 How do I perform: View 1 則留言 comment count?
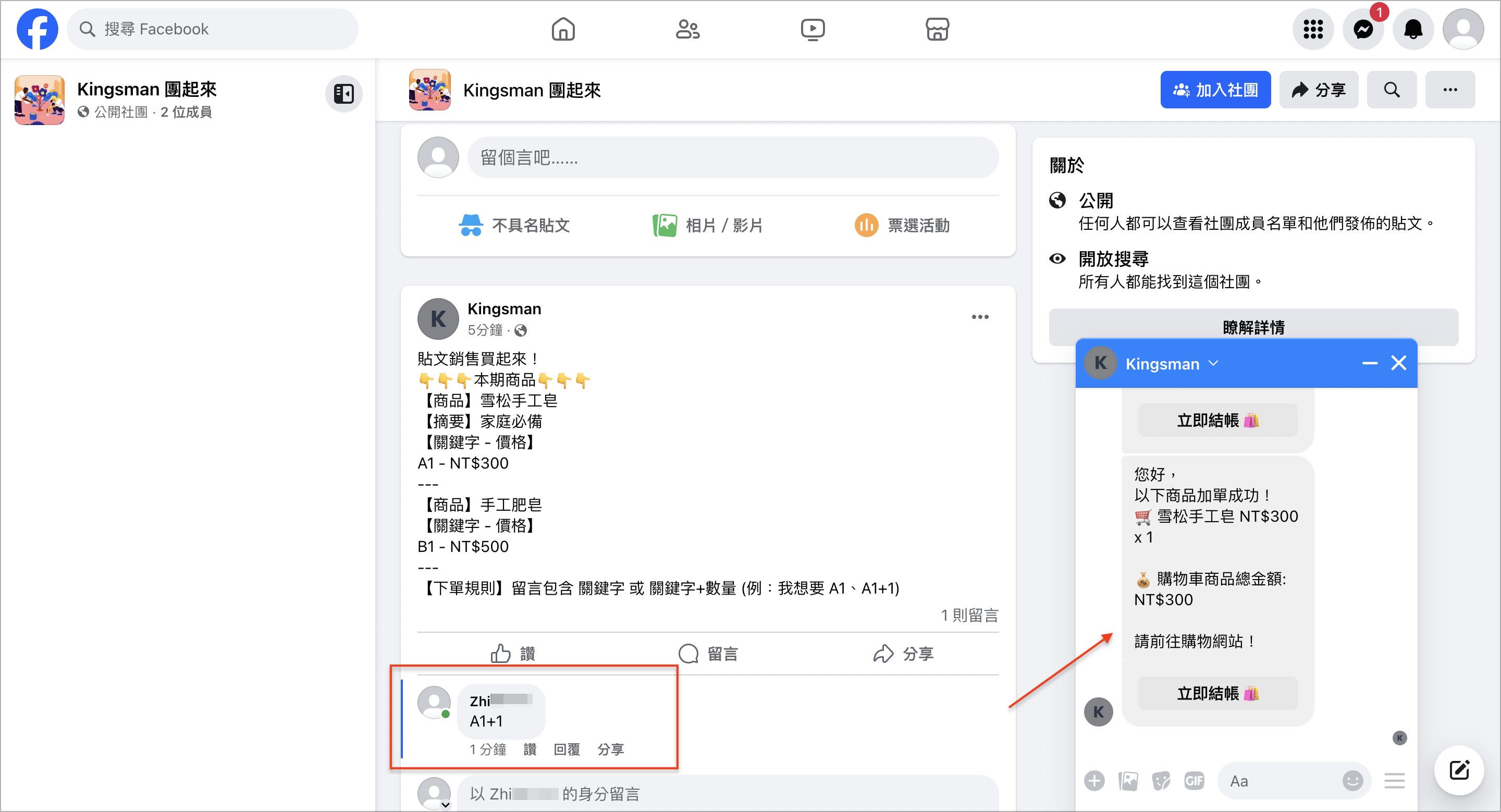[969, 615]
